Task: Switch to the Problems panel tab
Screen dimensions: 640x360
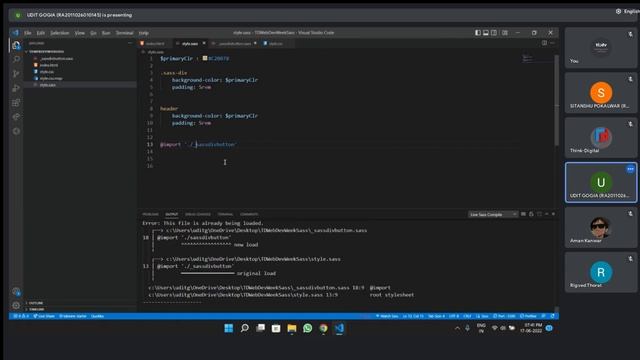Action: coord(150,214)
